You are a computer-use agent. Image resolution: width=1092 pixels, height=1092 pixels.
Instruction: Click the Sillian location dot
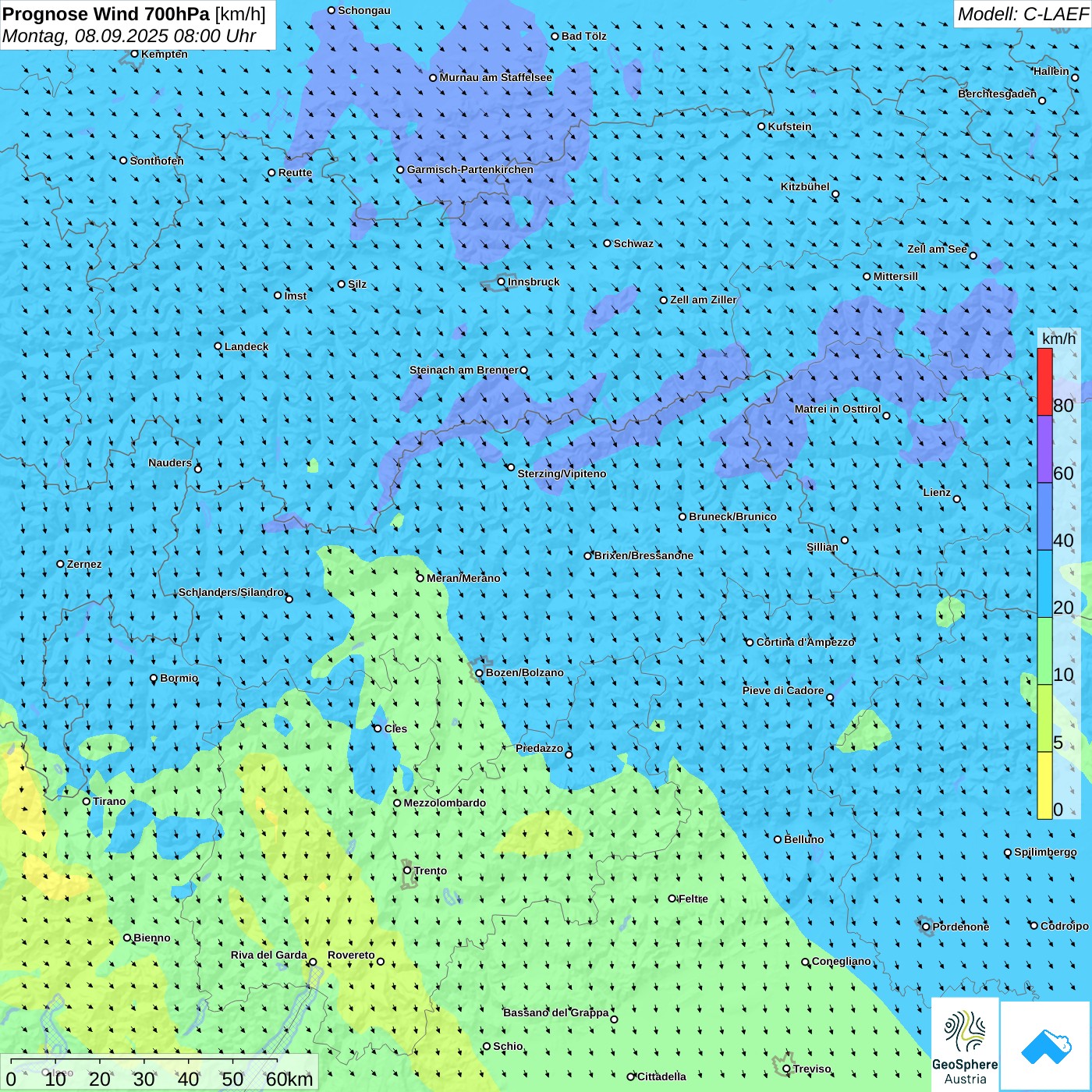coord(845,540)
